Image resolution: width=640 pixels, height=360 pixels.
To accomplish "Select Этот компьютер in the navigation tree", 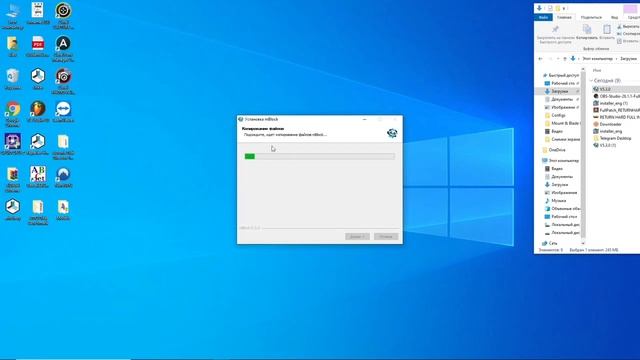I will [560, 161].
